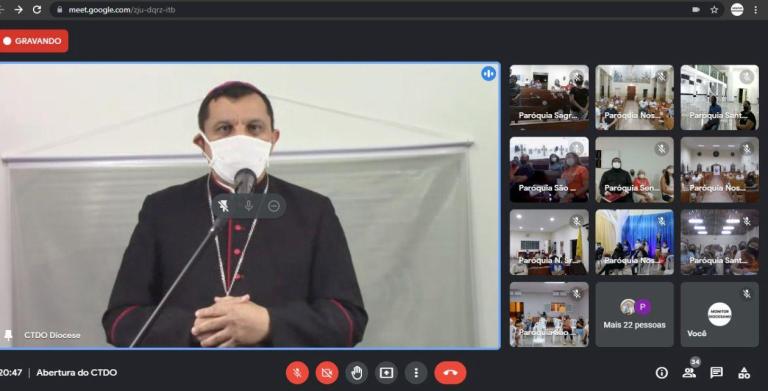This screenshot has width=768, height=391.
Task: Select the main CTDO Diocese video
Action: coord(250,206)
